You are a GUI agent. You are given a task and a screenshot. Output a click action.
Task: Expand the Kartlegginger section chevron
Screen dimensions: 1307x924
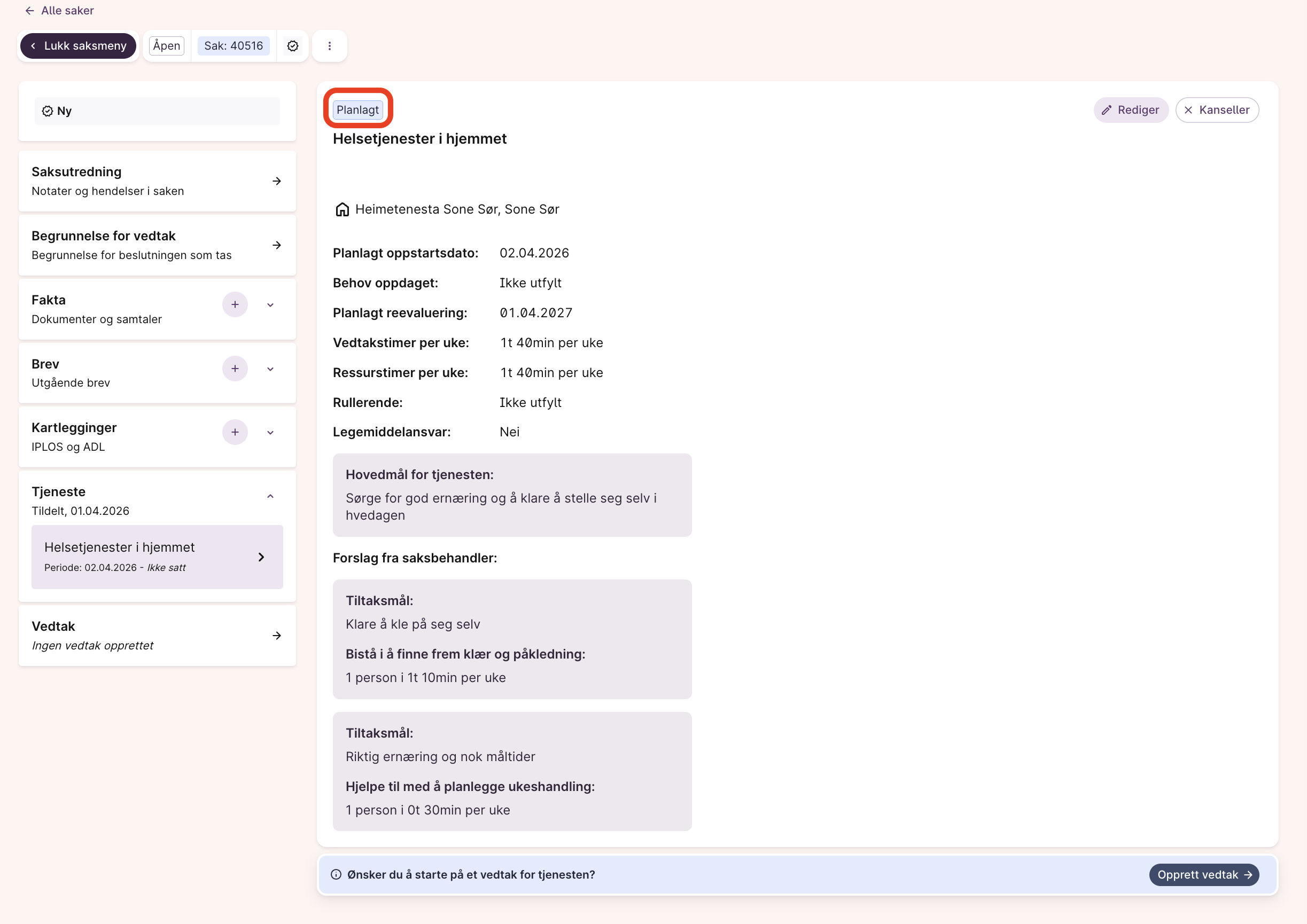(270, 433)
